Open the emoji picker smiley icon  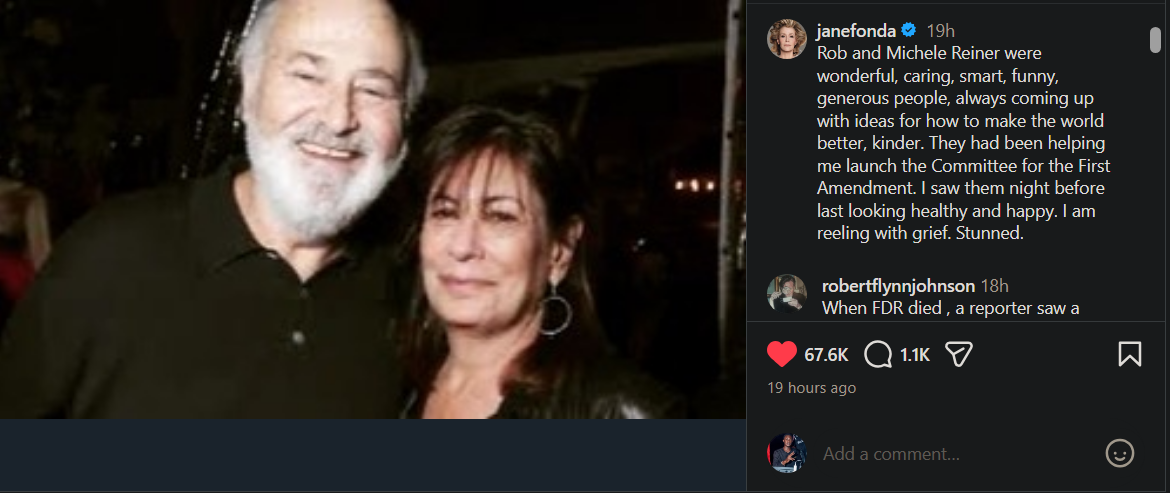click(x=1119, y=453)
